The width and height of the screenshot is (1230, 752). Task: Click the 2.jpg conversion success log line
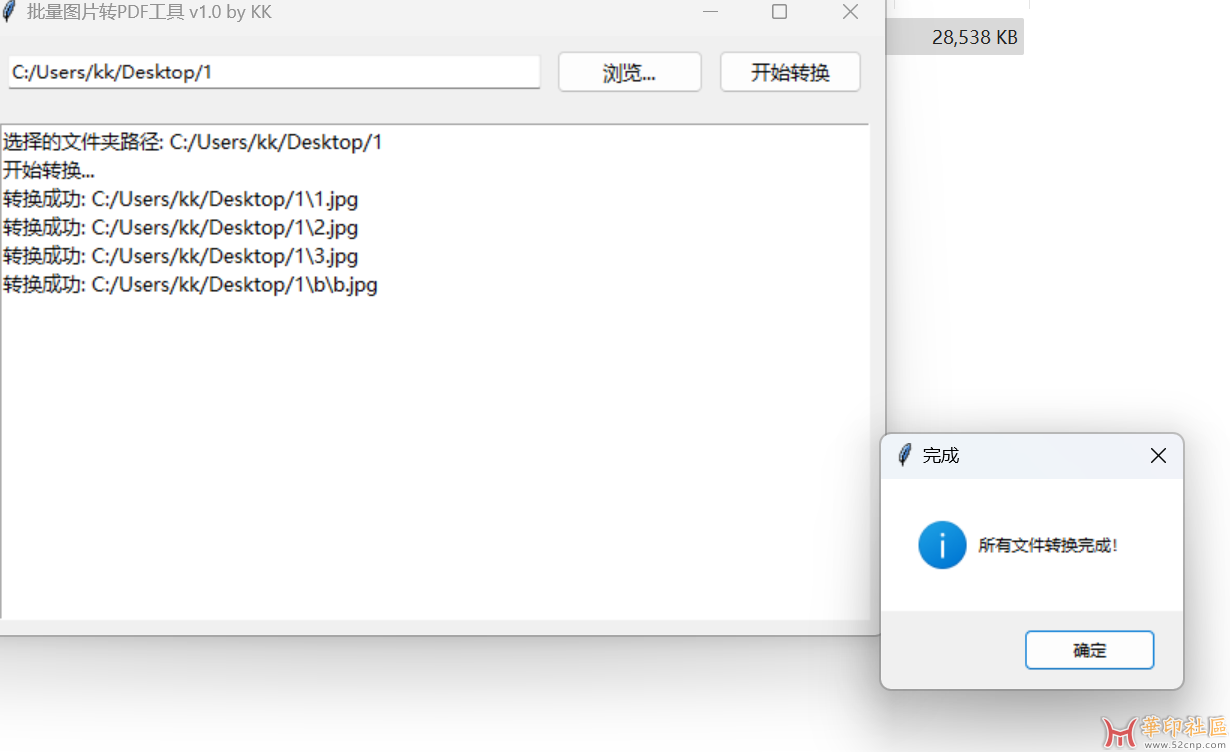[180, 228]
